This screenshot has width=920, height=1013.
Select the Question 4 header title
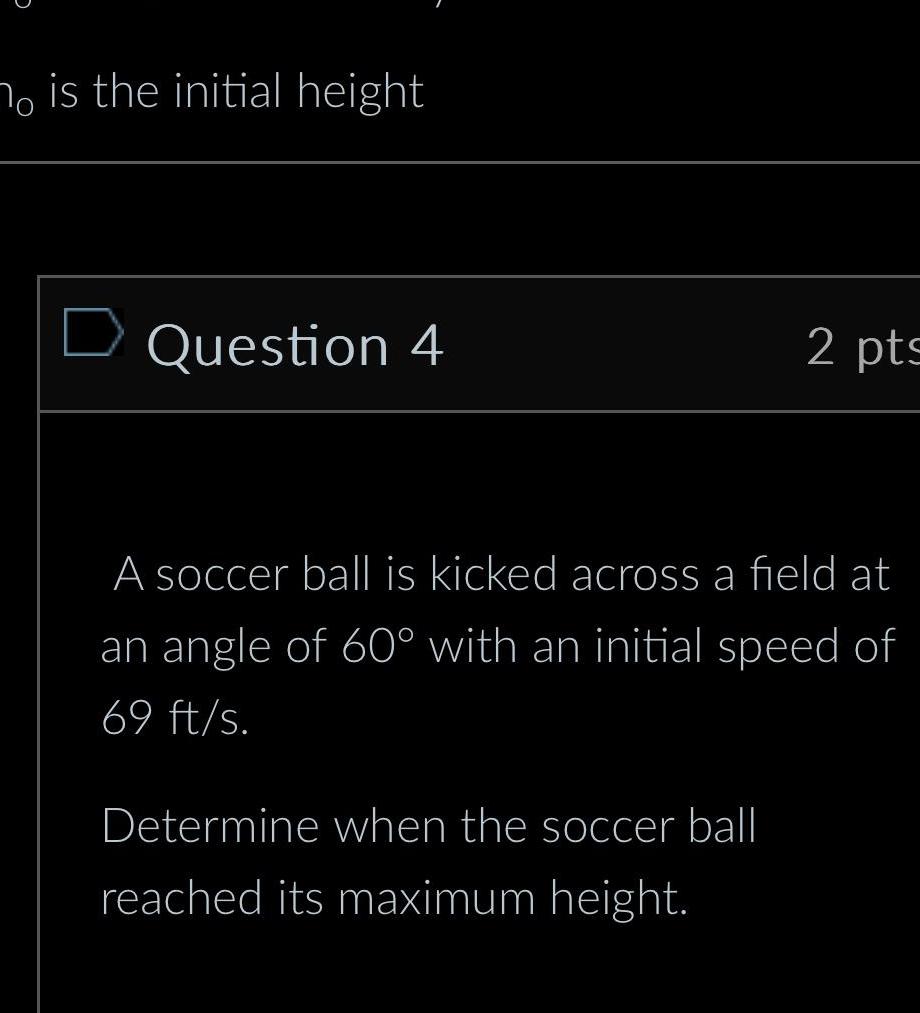coord(293,345)
